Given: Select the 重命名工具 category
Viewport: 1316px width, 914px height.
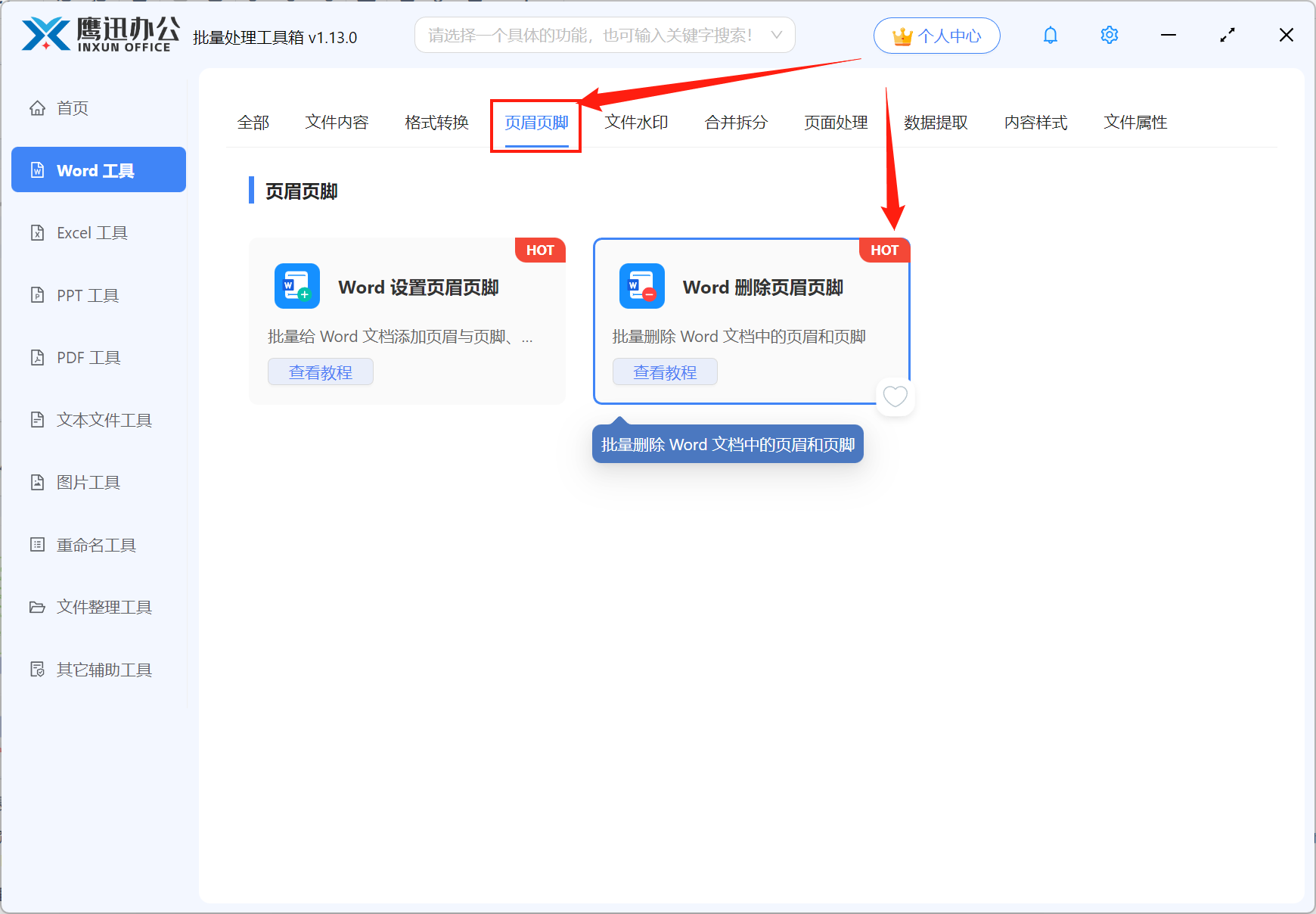Looking at the screenshot, I should point(96,544).
